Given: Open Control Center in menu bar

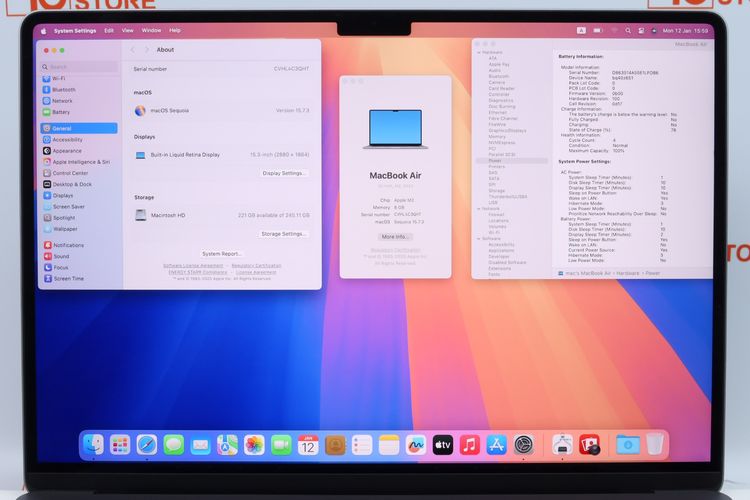Looking at the screenshot, I should (x=641, y=31).
